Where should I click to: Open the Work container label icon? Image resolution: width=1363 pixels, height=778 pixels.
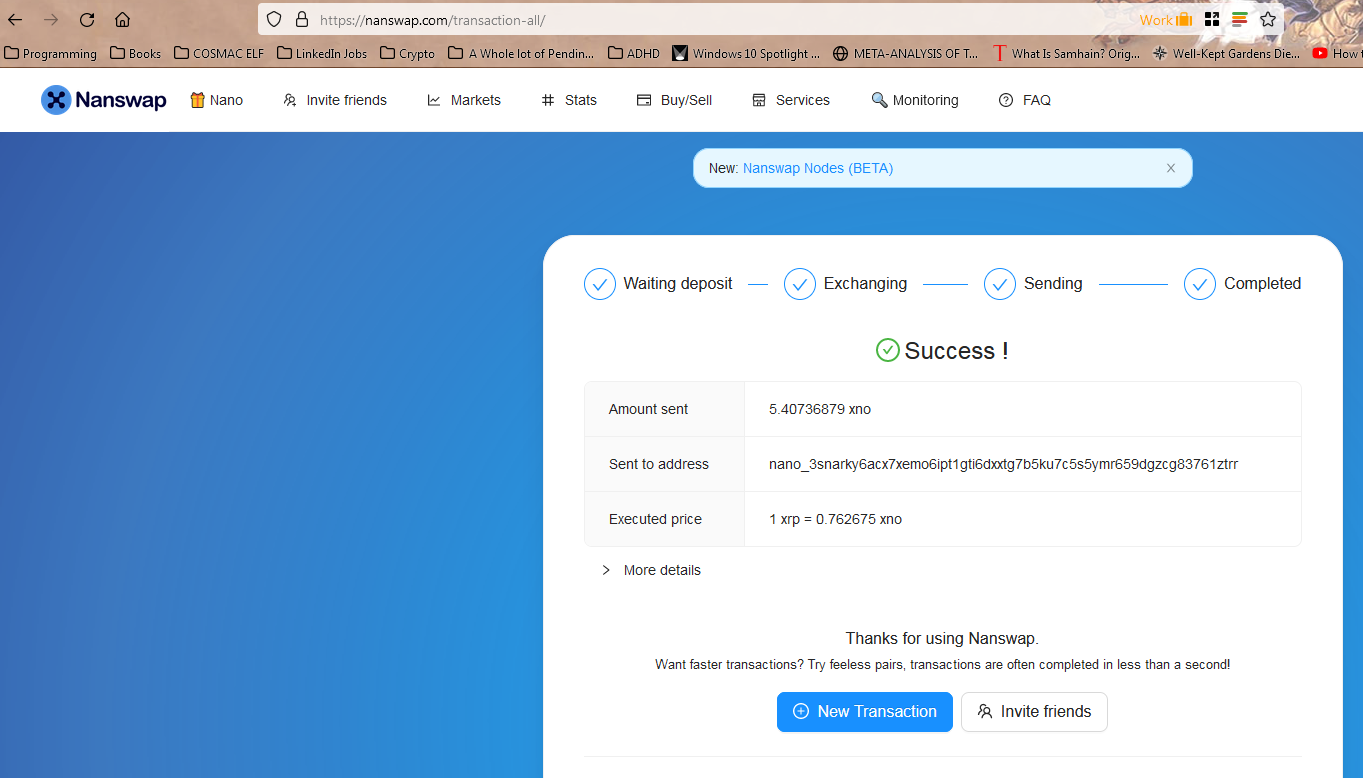tap(1166, 20)
